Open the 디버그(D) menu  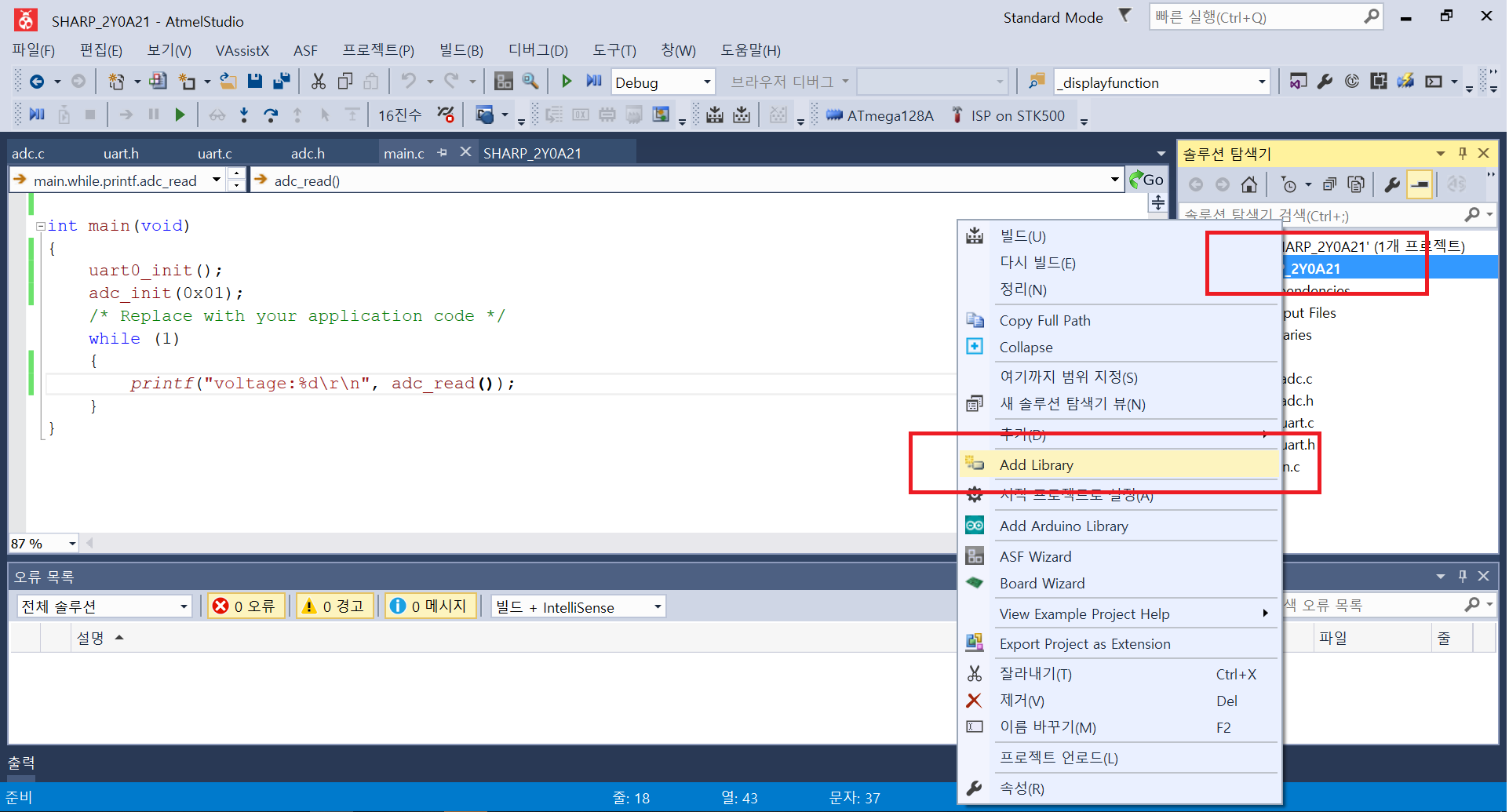[538, 50]
